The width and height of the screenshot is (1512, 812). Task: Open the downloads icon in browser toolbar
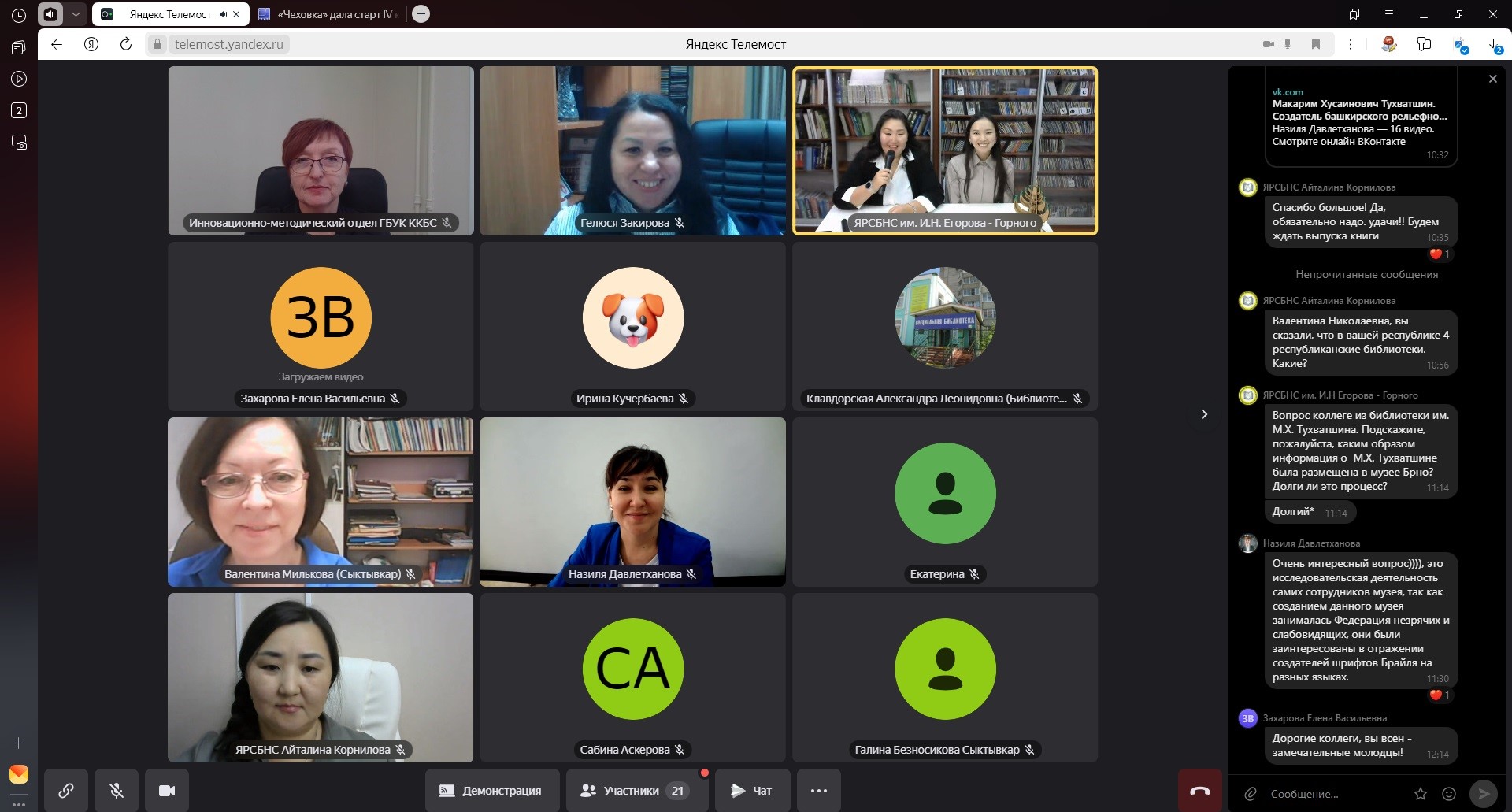click(1494, 45)
